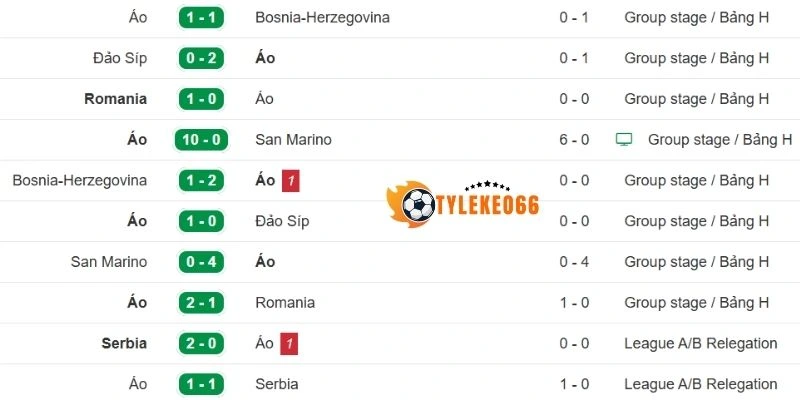This screenshot has height=400, width=800.
Task: Click Đảo Síp away team name
Action: click(x=284, y=221)
